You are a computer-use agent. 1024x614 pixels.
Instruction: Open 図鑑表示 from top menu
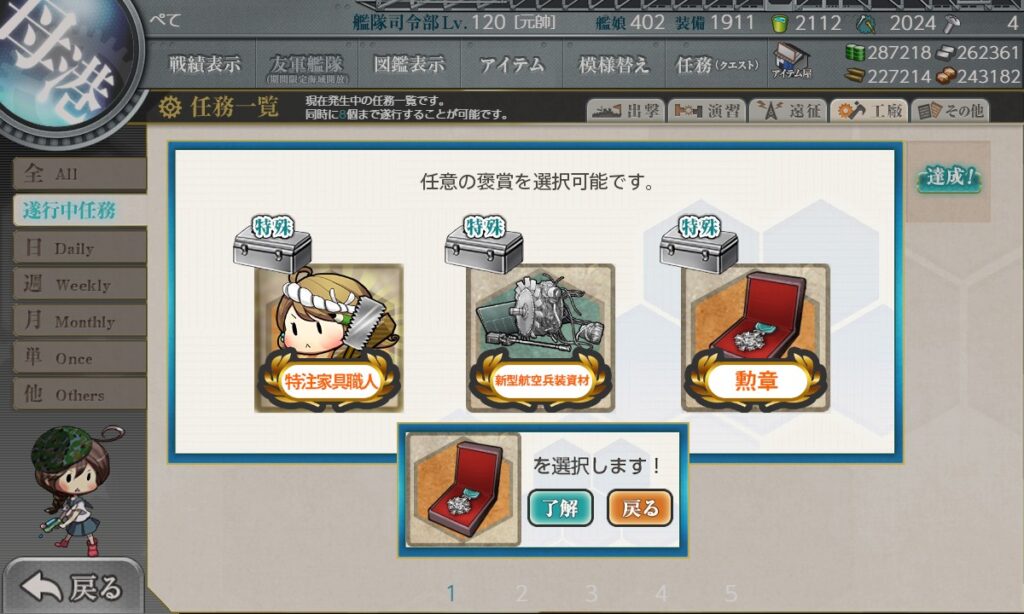pos(409,64)
